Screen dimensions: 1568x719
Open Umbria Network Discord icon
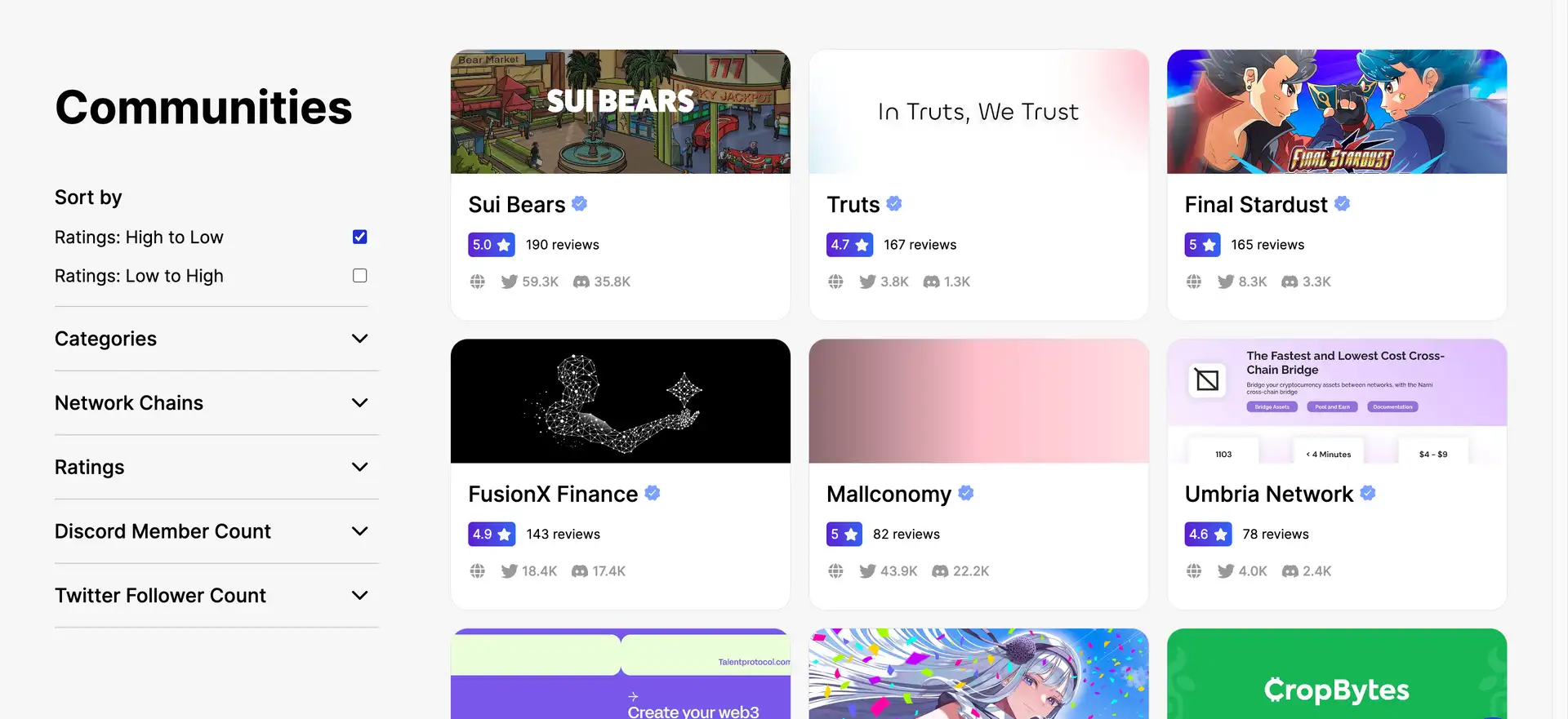pyautogui.click(x=1290, y=571)
